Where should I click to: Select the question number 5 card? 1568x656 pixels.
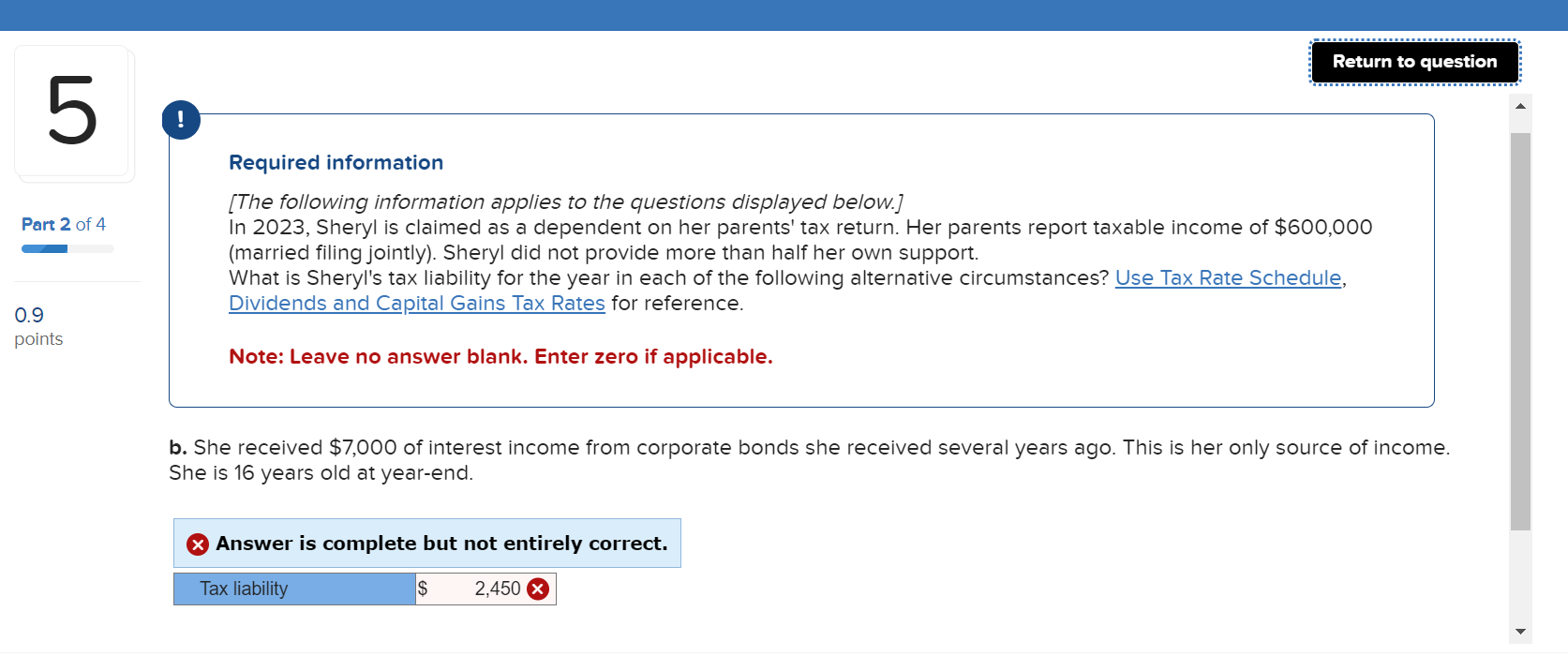click(73, 112)
